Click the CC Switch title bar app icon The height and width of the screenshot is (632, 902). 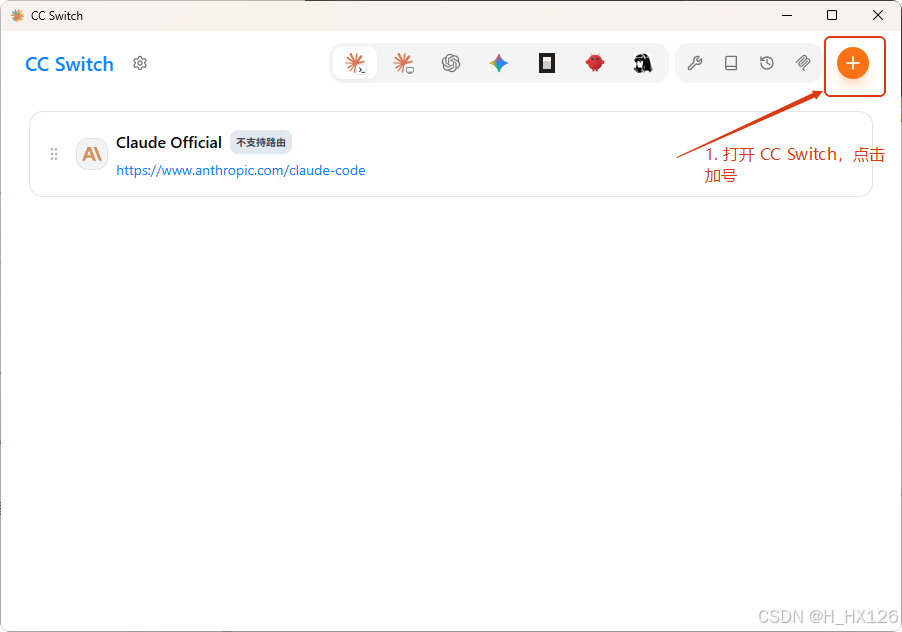pyautogui.click(x=17, y=16)
